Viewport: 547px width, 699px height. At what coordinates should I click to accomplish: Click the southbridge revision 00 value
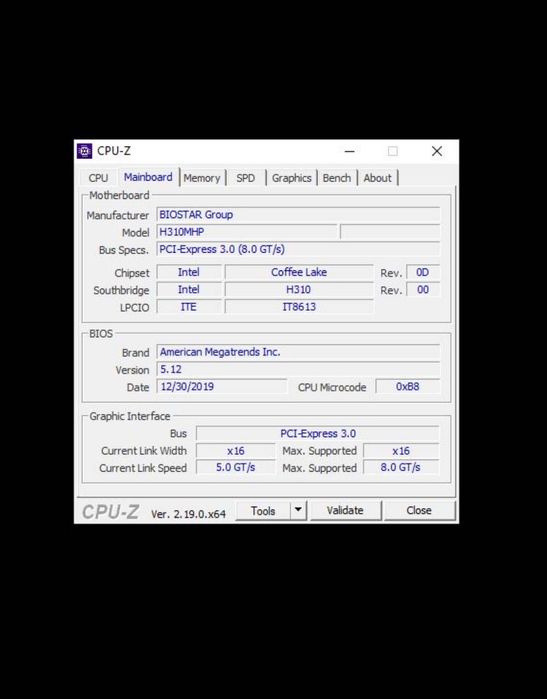423,289
